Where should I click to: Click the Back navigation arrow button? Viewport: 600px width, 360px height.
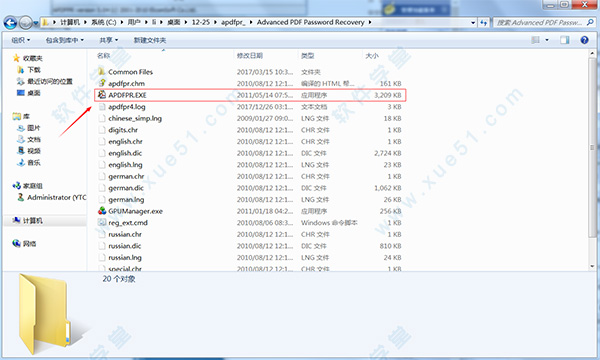click(10, 23)
